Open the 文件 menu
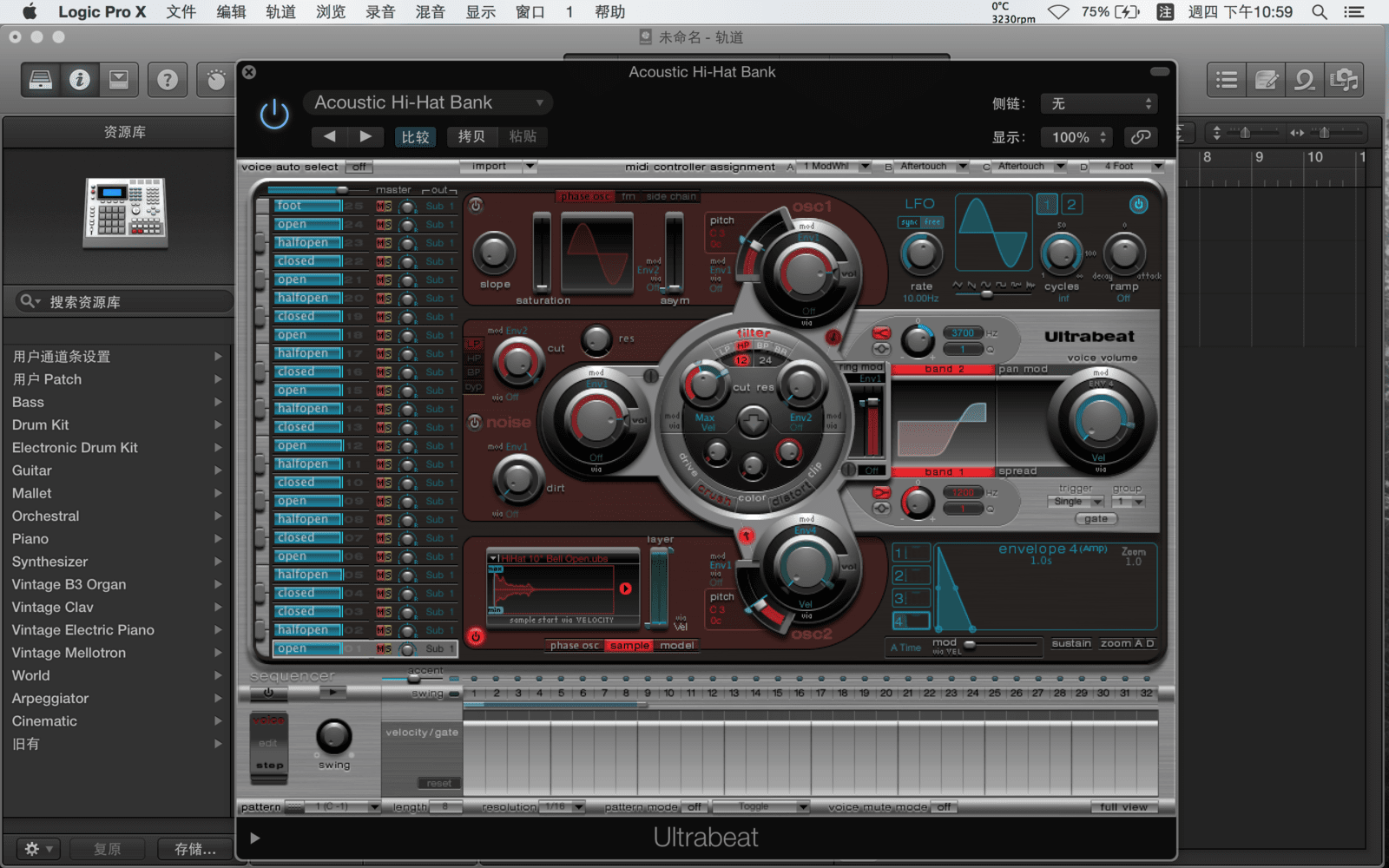The image size is (1389, 868). click(181, 12)
